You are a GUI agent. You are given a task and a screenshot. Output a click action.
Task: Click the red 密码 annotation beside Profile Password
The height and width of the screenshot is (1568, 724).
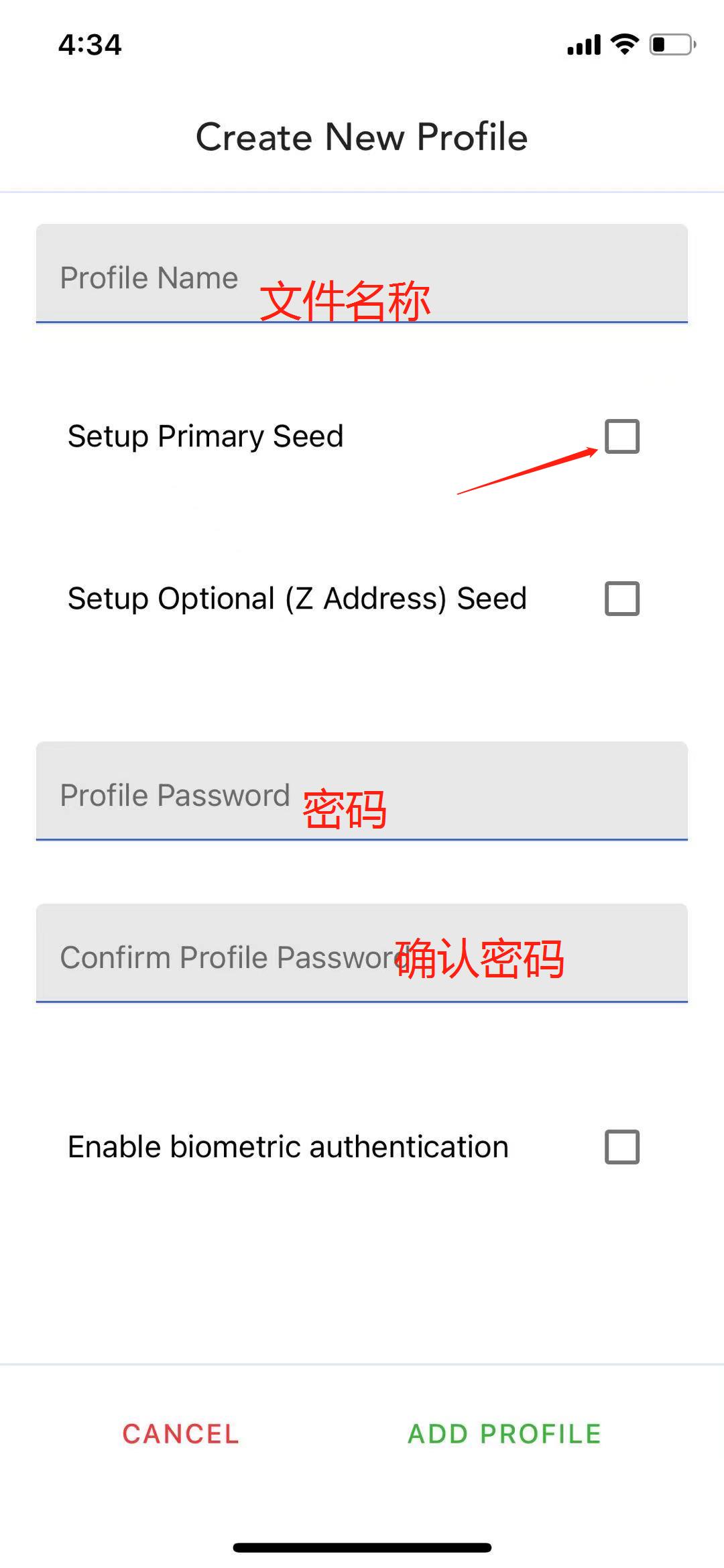coord(345,809)
